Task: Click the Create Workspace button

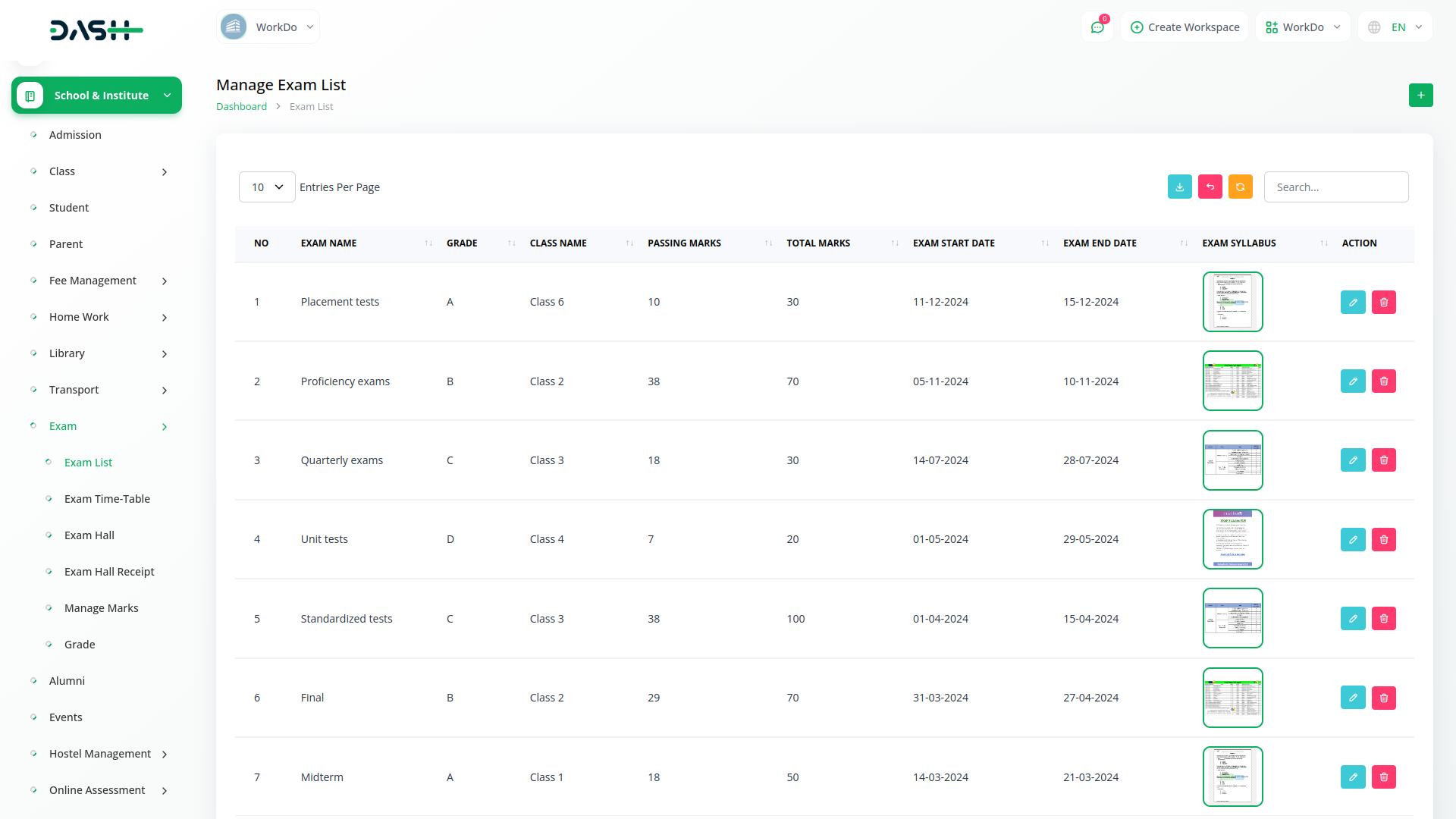Action: [x=1185, y=27]
